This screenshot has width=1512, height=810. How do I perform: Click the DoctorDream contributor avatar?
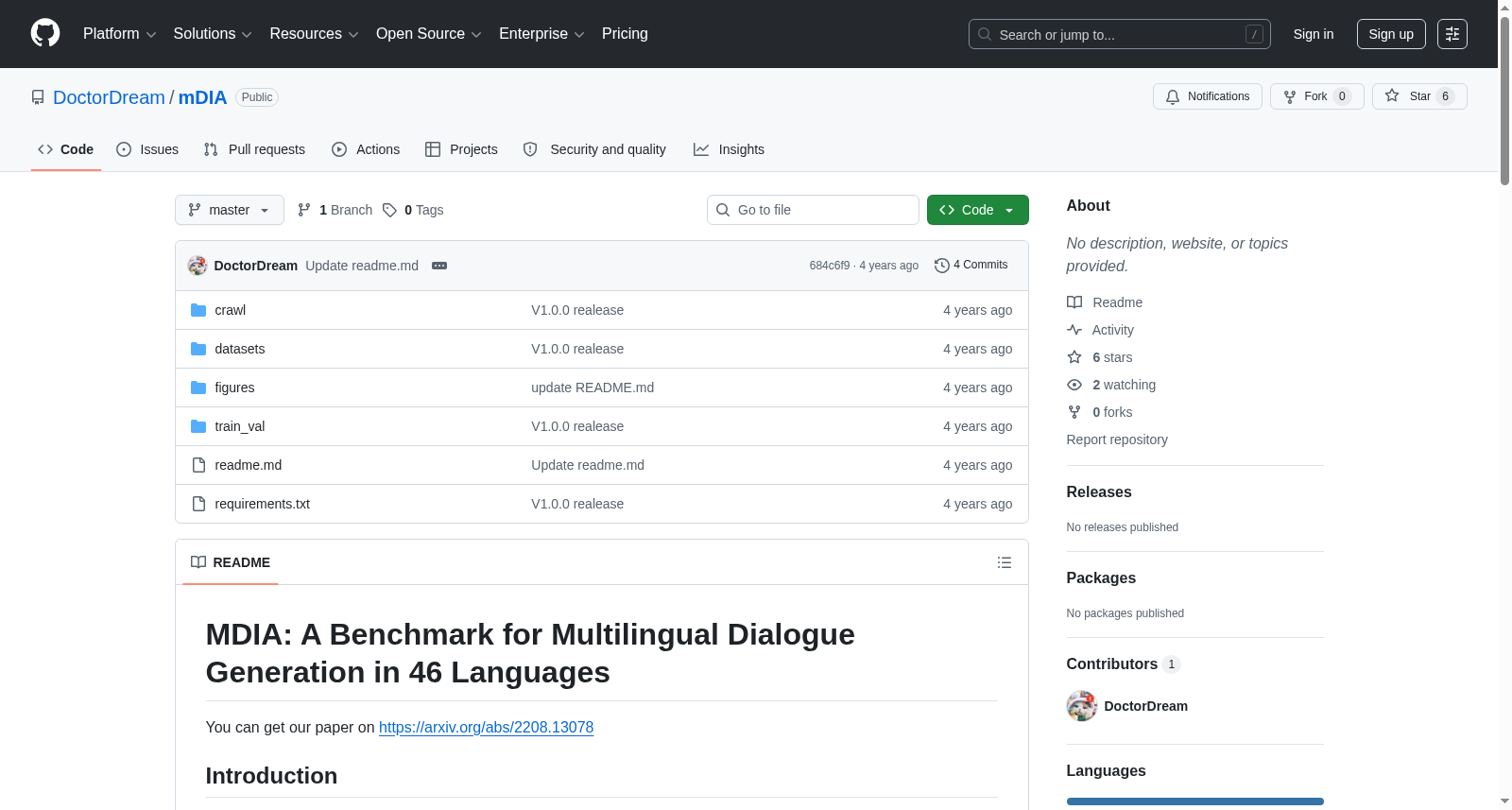point(1082,706)
